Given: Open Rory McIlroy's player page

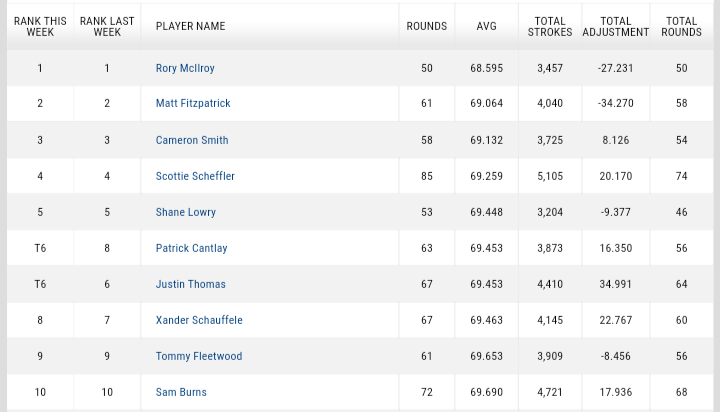Looking at the screenshot, I should coord(185,68).
